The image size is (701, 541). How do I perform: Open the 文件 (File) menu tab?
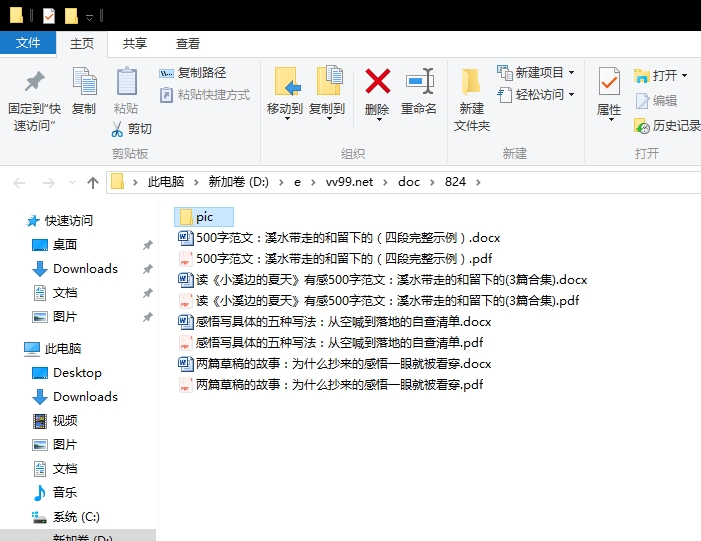[28, 43]
